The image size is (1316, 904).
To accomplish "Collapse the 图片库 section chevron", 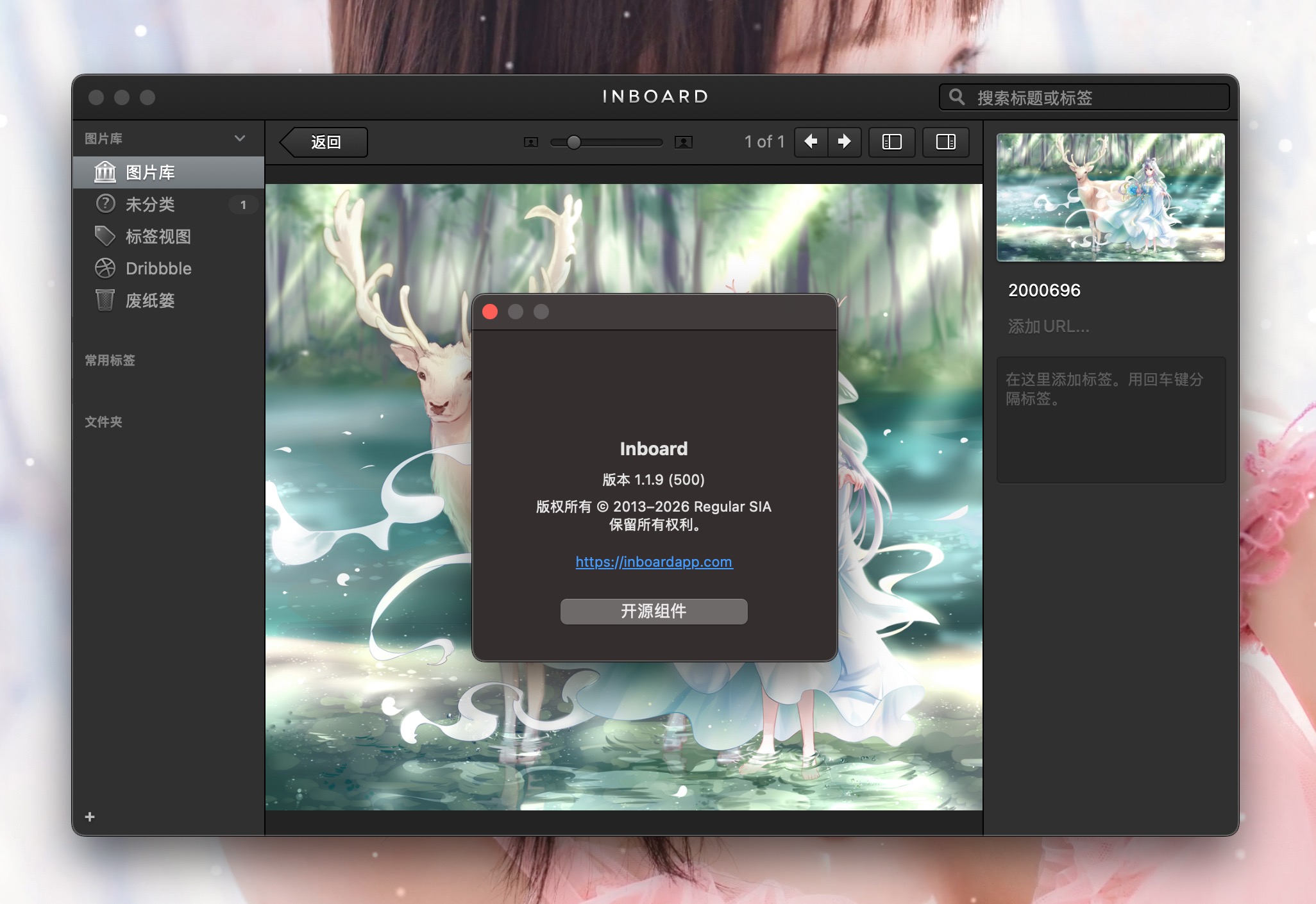I will [240, 138].
